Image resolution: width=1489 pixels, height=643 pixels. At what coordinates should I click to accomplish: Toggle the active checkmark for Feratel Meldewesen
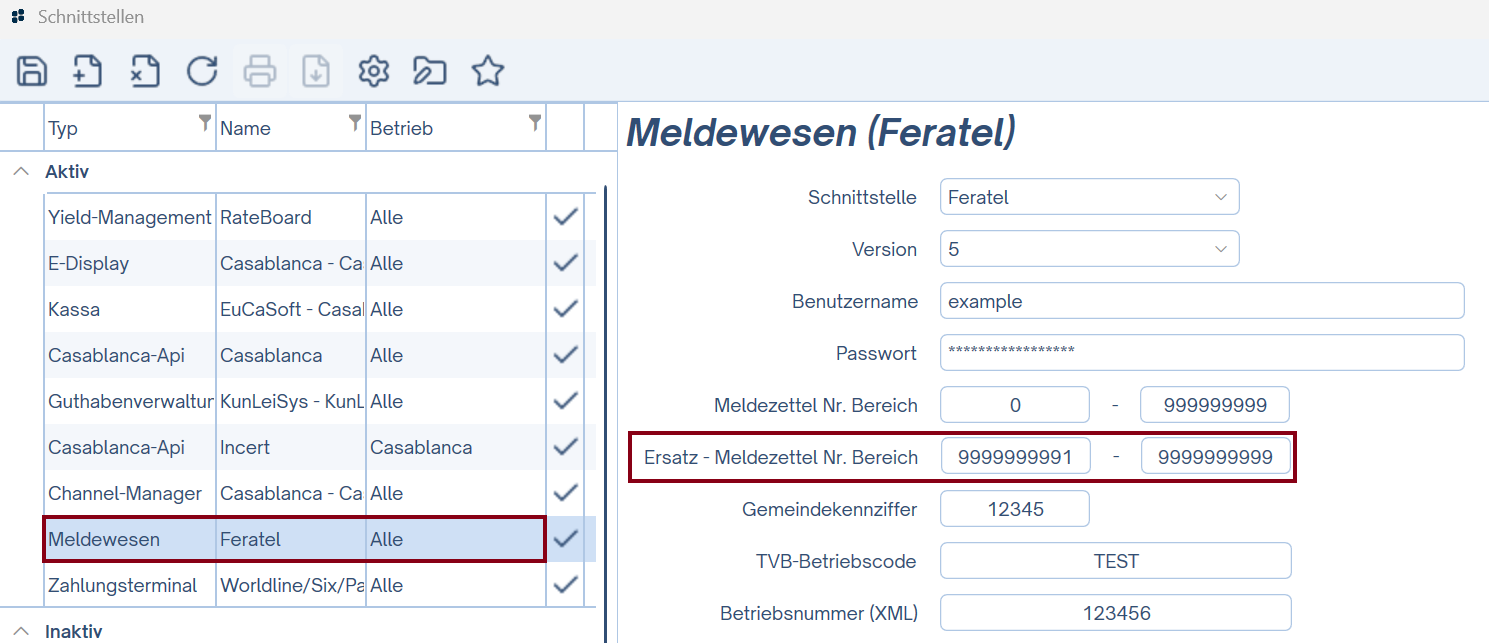(565, 539)
